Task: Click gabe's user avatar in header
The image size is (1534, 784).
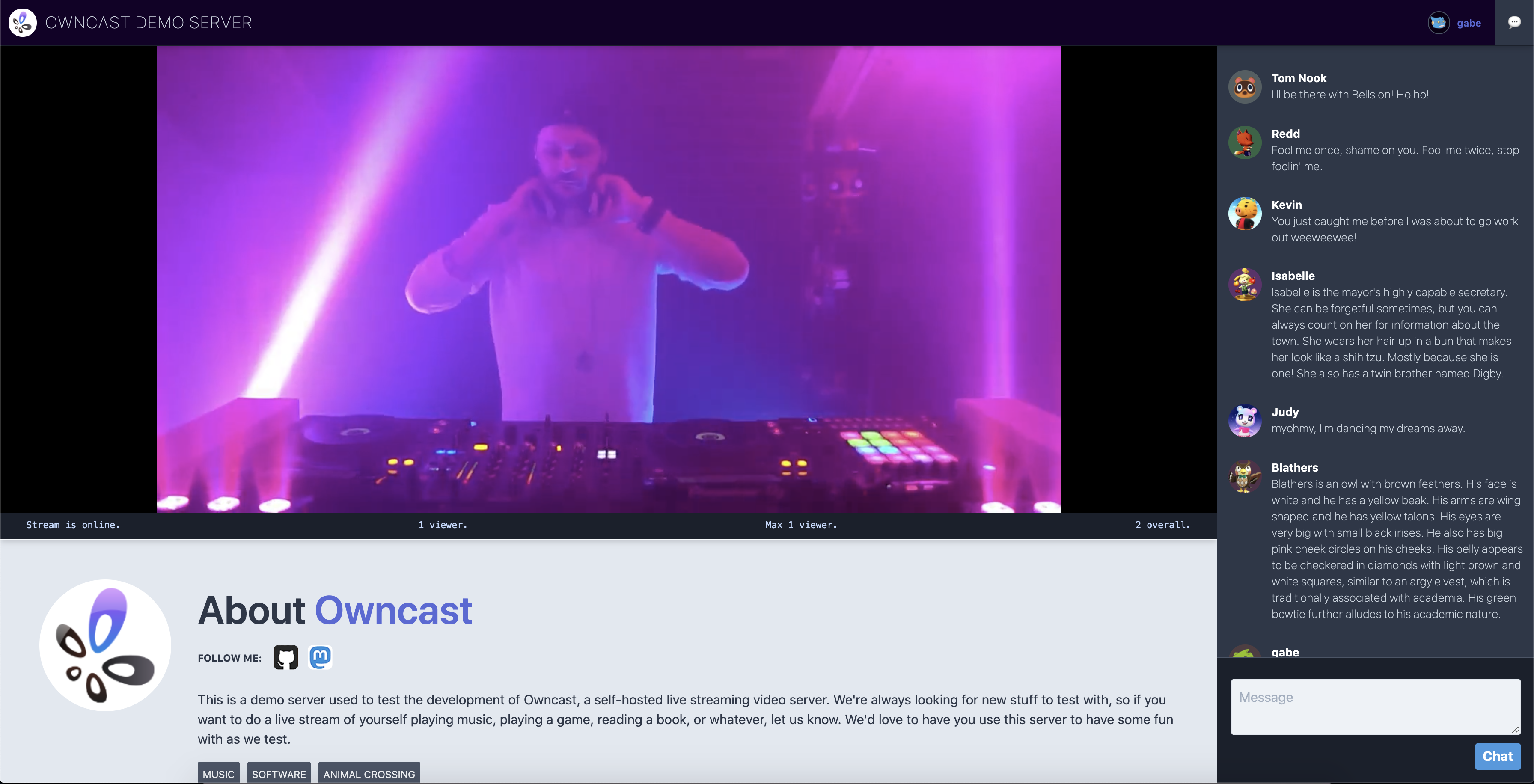Action: [x=1438, y=23]
